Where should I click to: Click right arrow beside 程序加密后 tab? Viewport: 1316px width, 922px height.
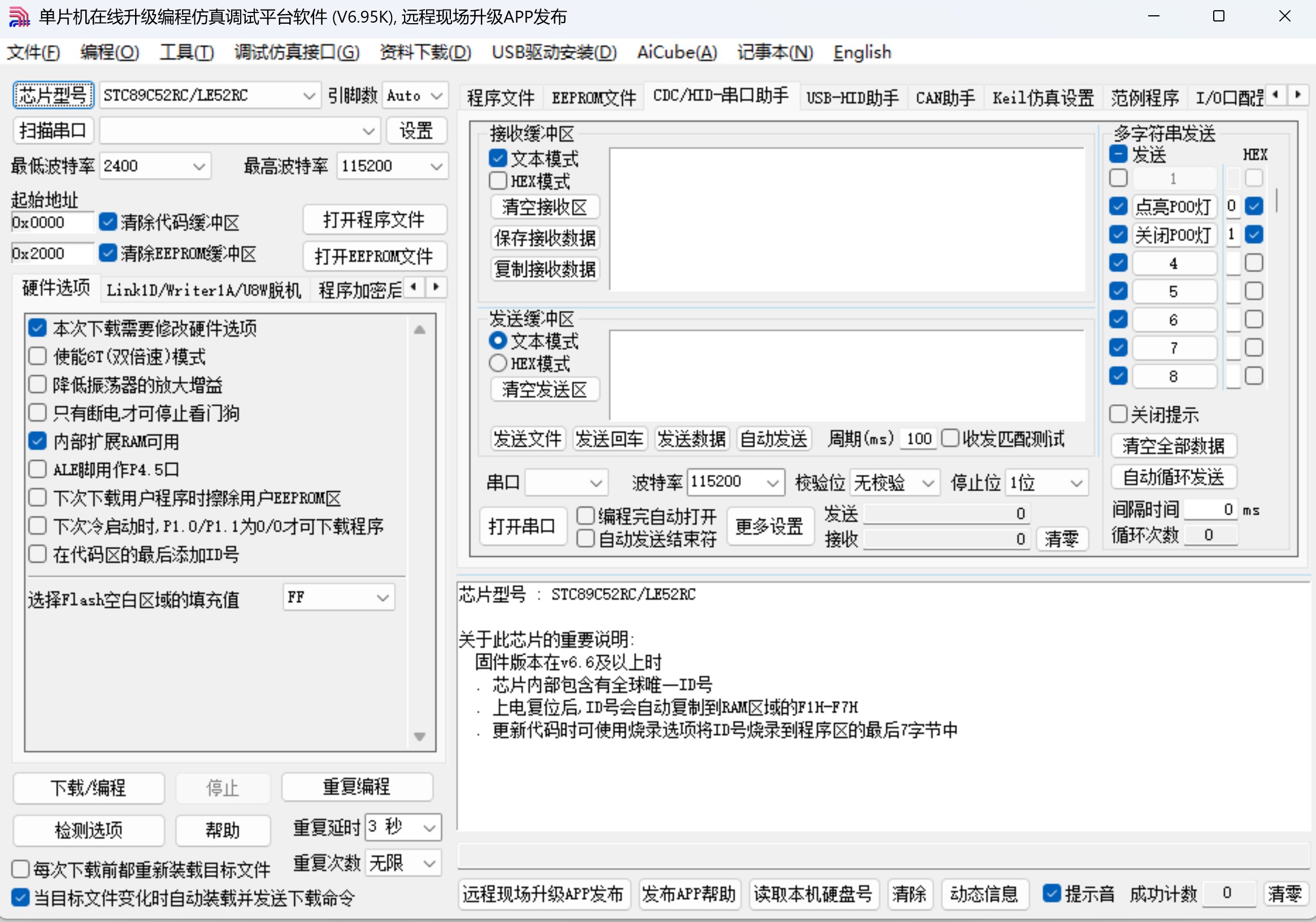pyautogui.click(x=436, y=287)
